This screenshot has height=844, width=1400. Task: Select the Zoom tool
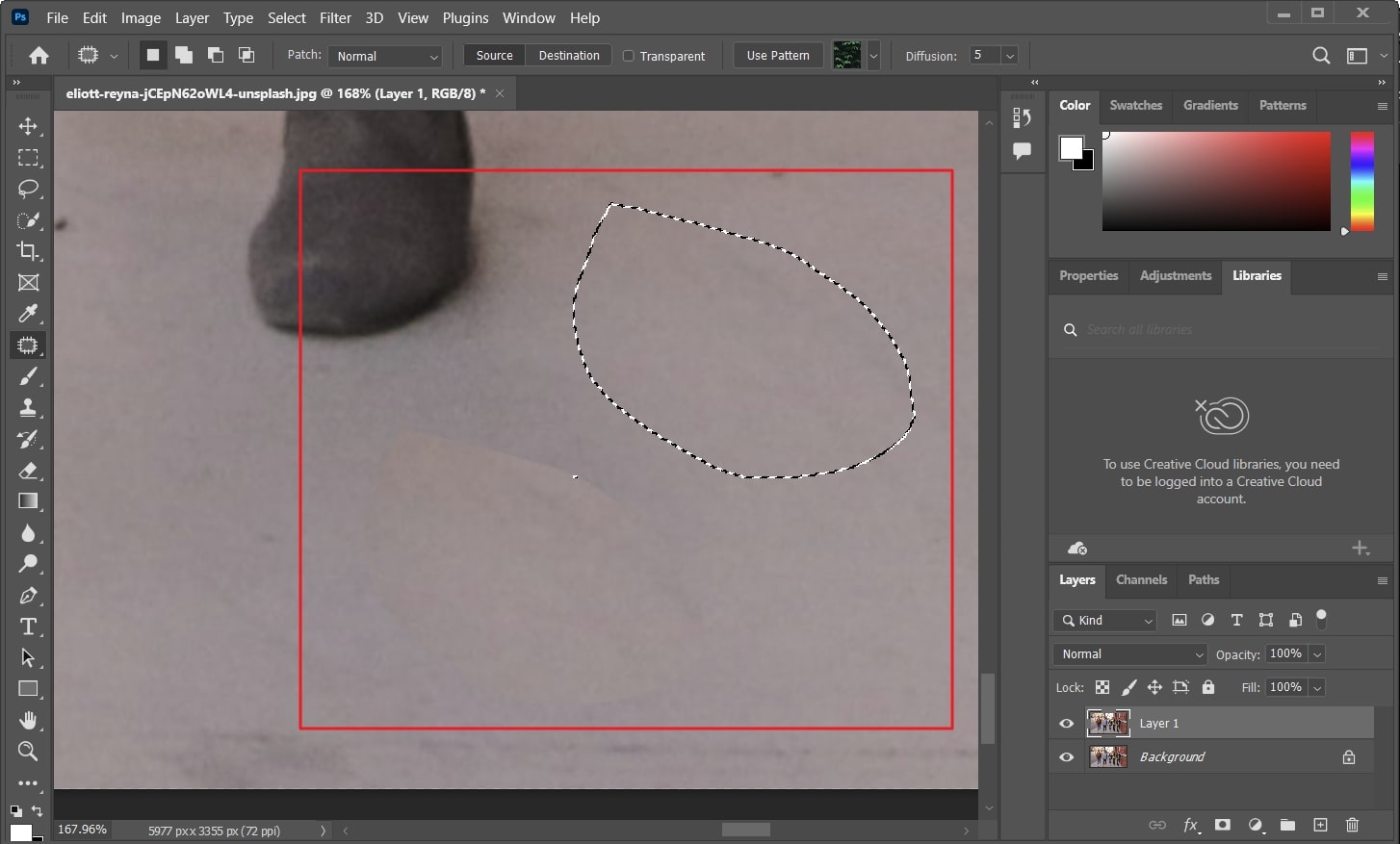point(28,752)
